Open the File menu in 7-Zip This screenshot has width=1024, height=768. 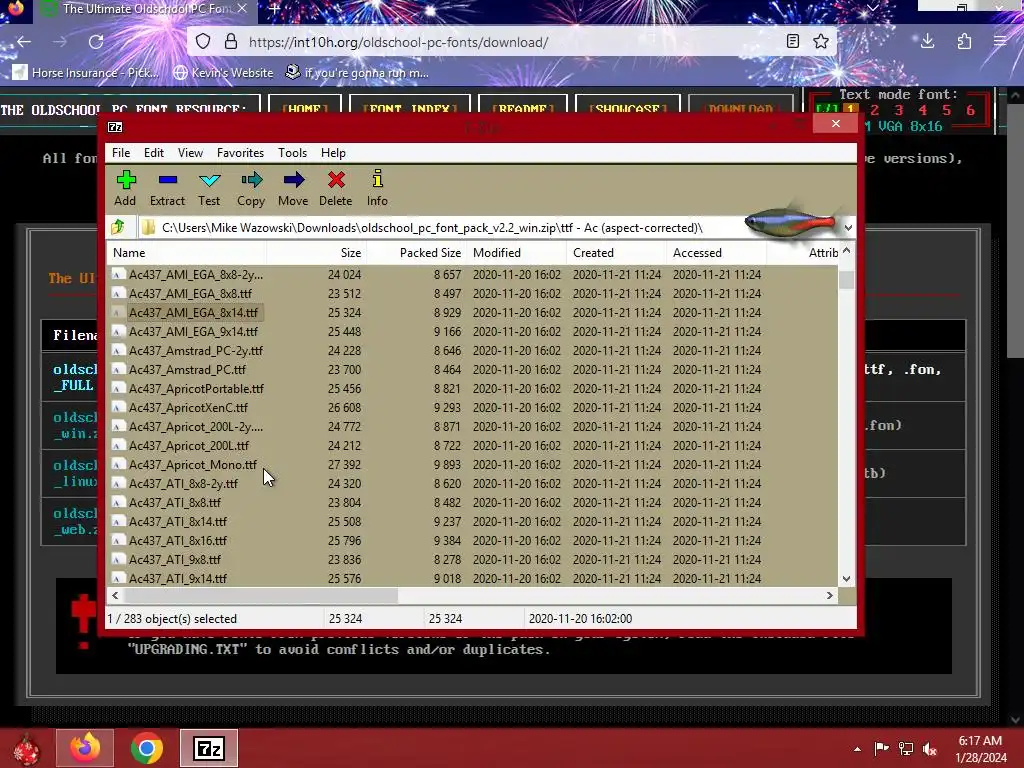point(121,153)
